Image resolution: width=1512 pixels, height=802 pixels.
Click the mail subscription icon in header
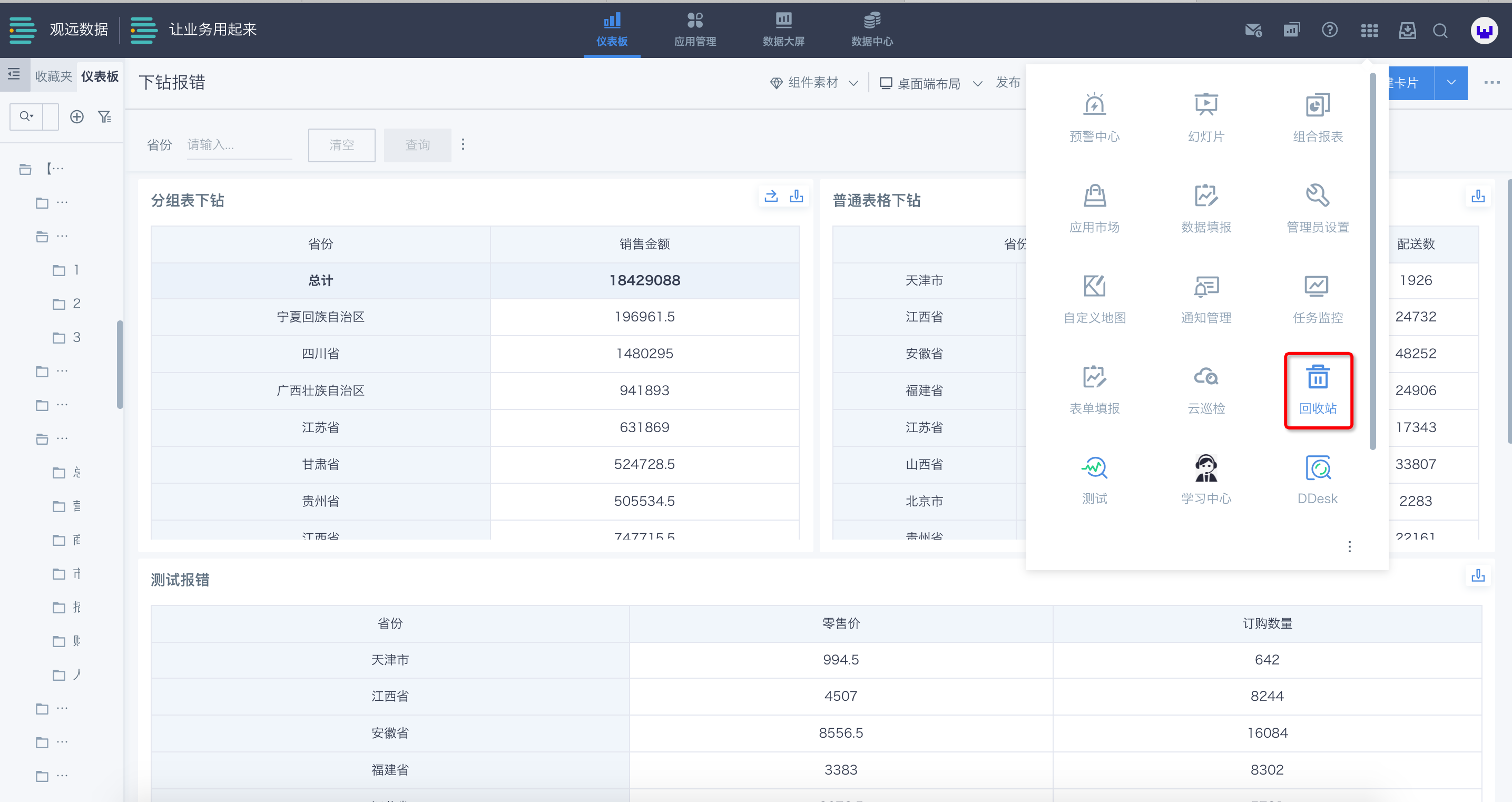[1253, 30]
